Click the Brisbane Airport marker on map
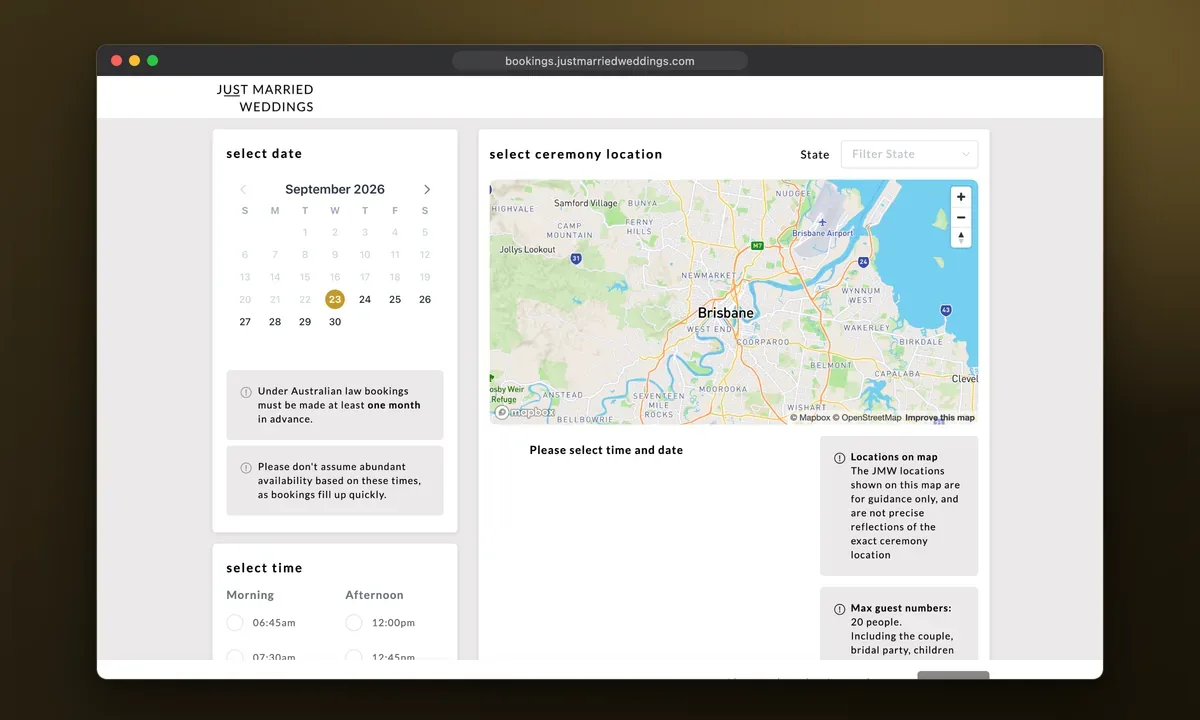Viewport: 1200px width, 720px height. 822,222
